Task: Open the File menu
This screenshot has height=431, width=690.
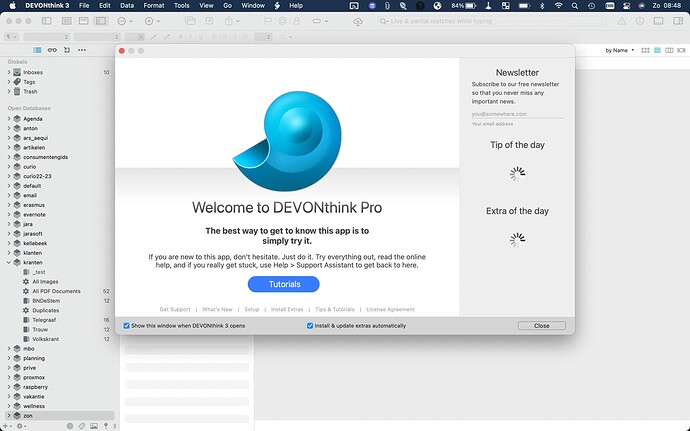Action: point(84,6)
